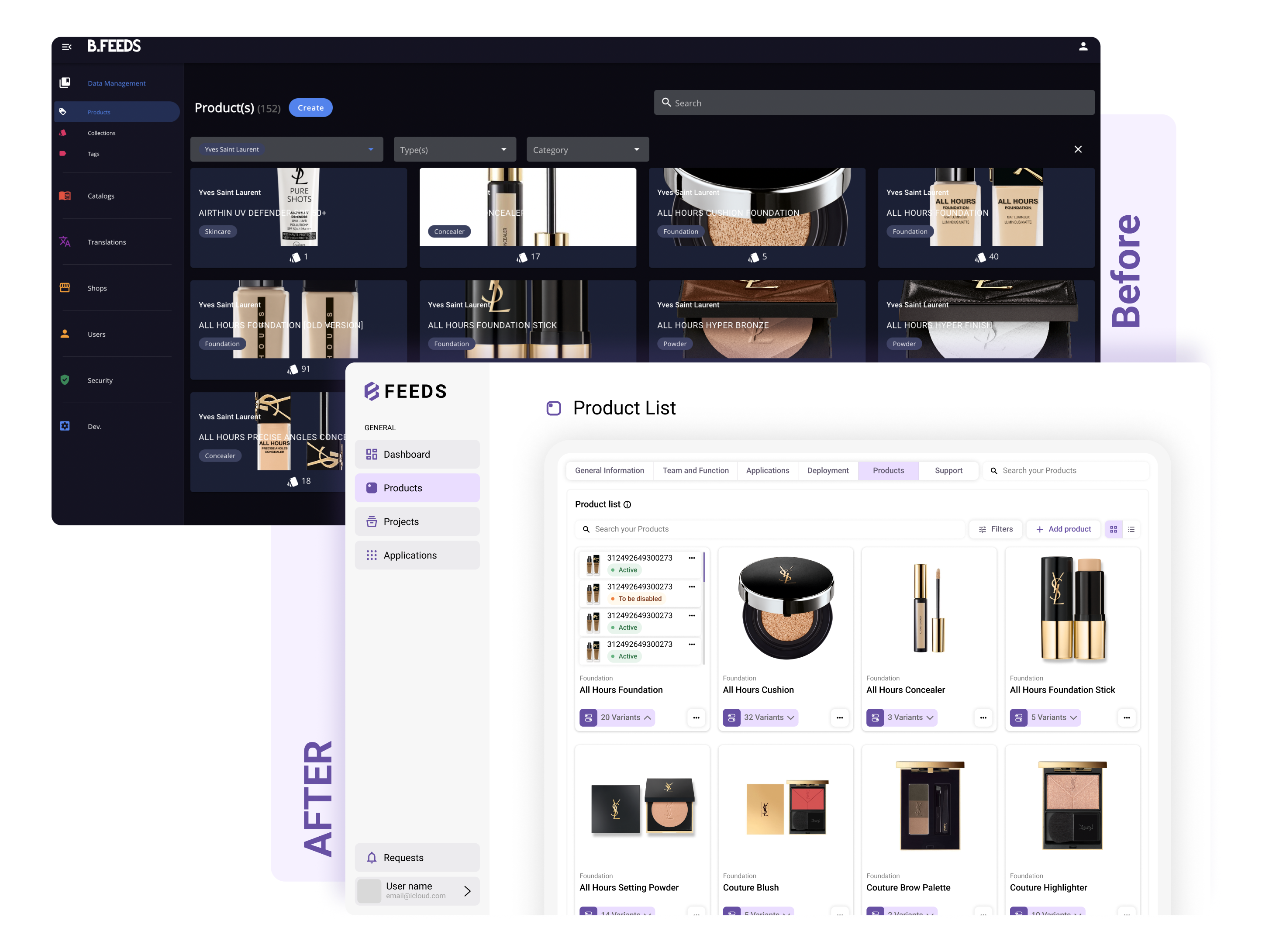This screenshot has height=952, width=1262.
Task: Switch to General Information tab
Action: pyautogui.click(x=609, y=471)
